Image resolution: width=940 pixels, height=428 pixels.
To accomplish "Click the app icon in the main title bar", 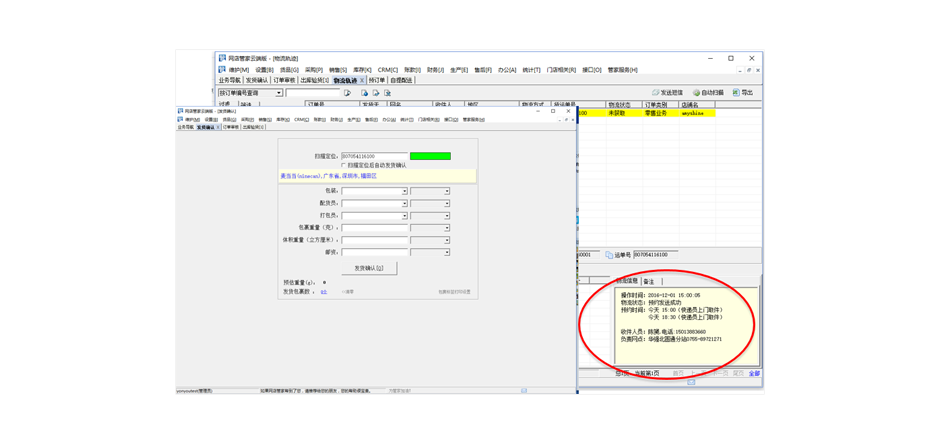I will coord(222,59).
